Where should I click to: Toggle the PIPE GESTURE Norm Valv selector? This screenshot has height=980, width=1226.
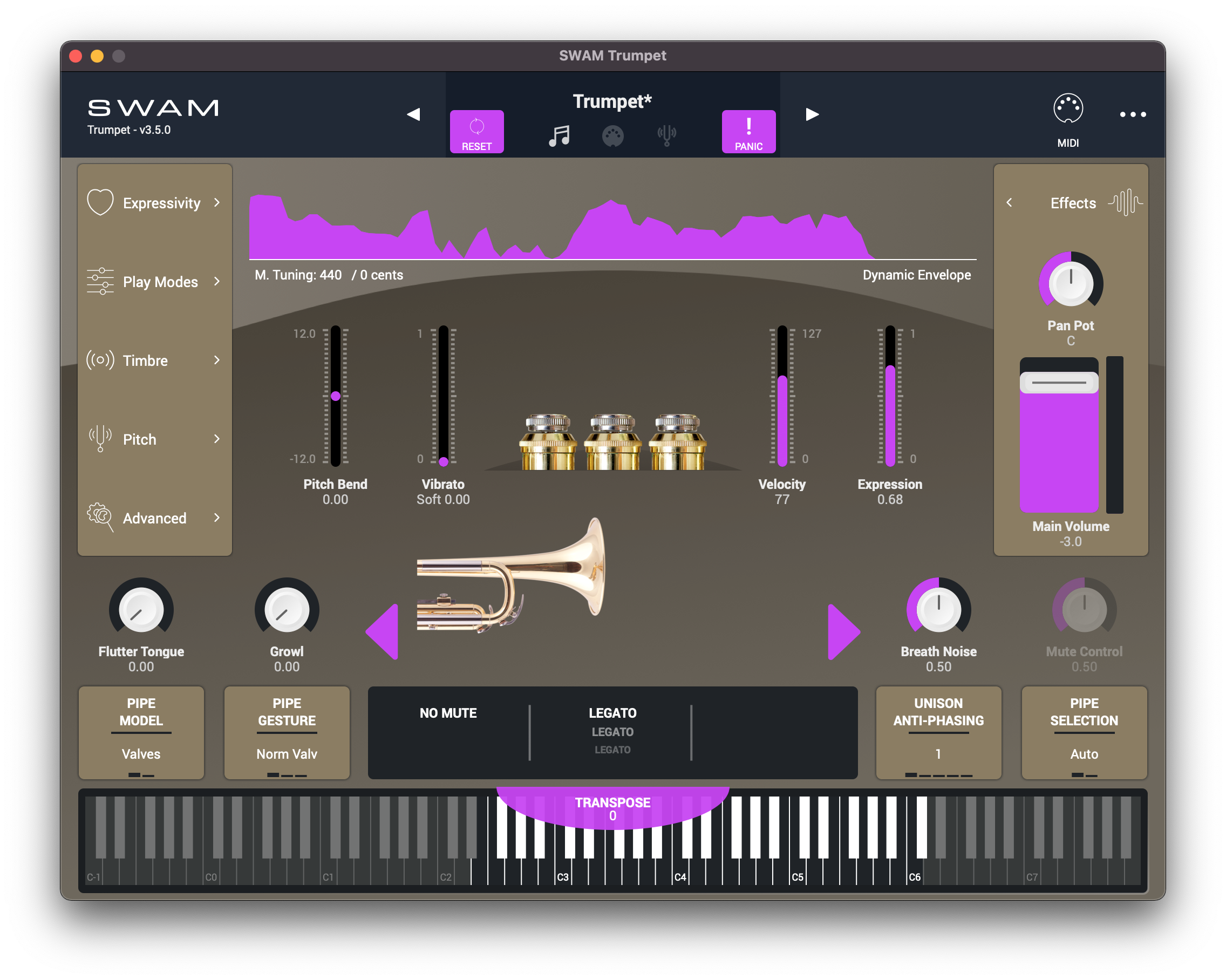(x=287, y=733)
